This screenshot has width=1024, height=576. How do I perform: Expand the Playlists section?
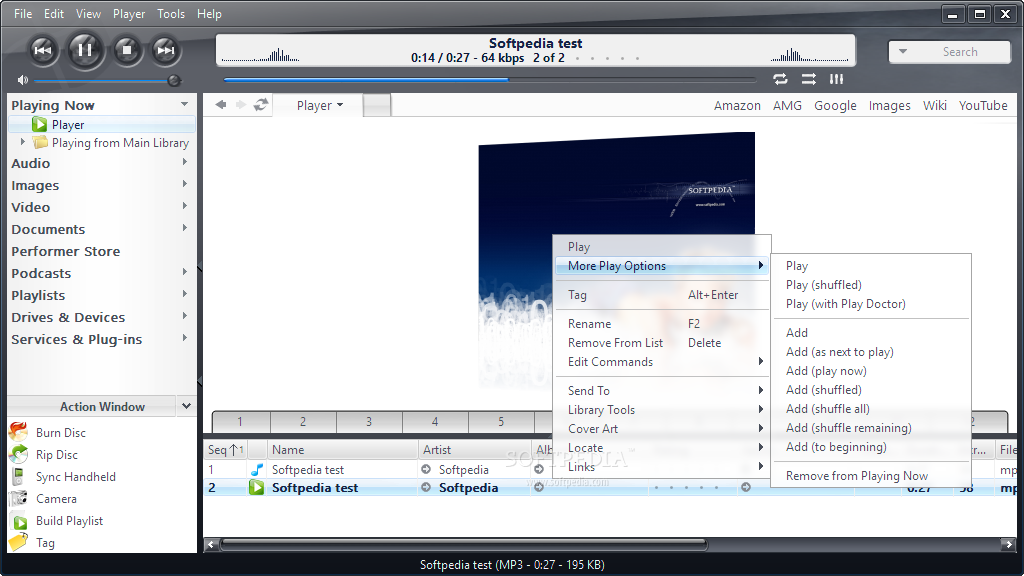(x=185, y=294)
